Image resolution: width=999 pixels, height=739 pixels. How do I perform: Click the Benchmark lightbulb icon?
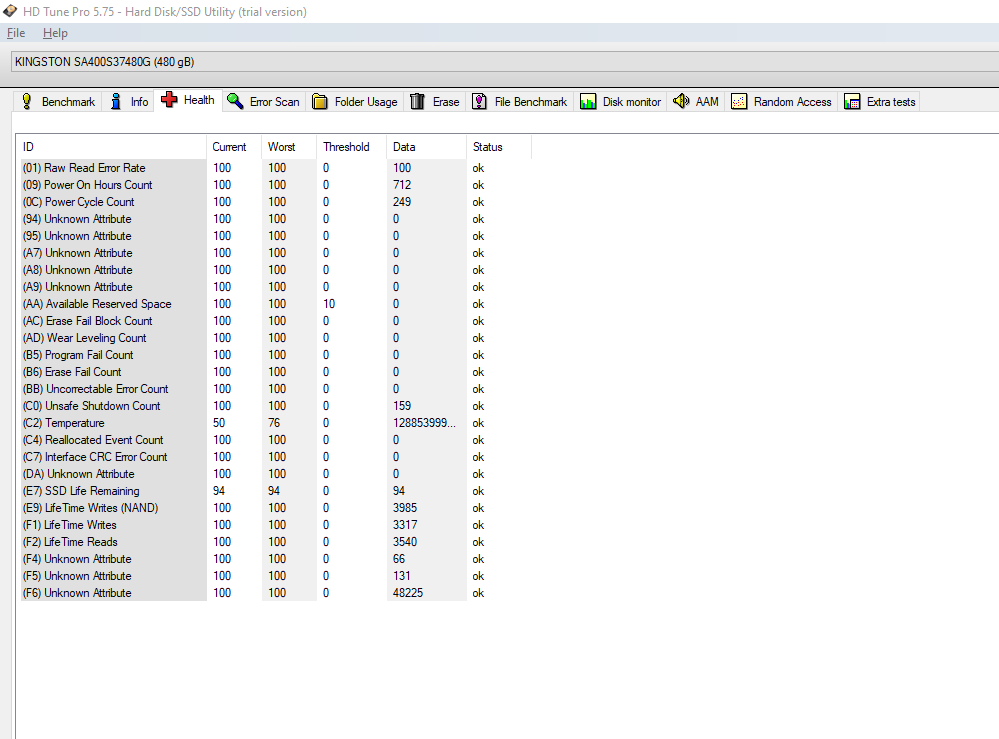point(26,101)
